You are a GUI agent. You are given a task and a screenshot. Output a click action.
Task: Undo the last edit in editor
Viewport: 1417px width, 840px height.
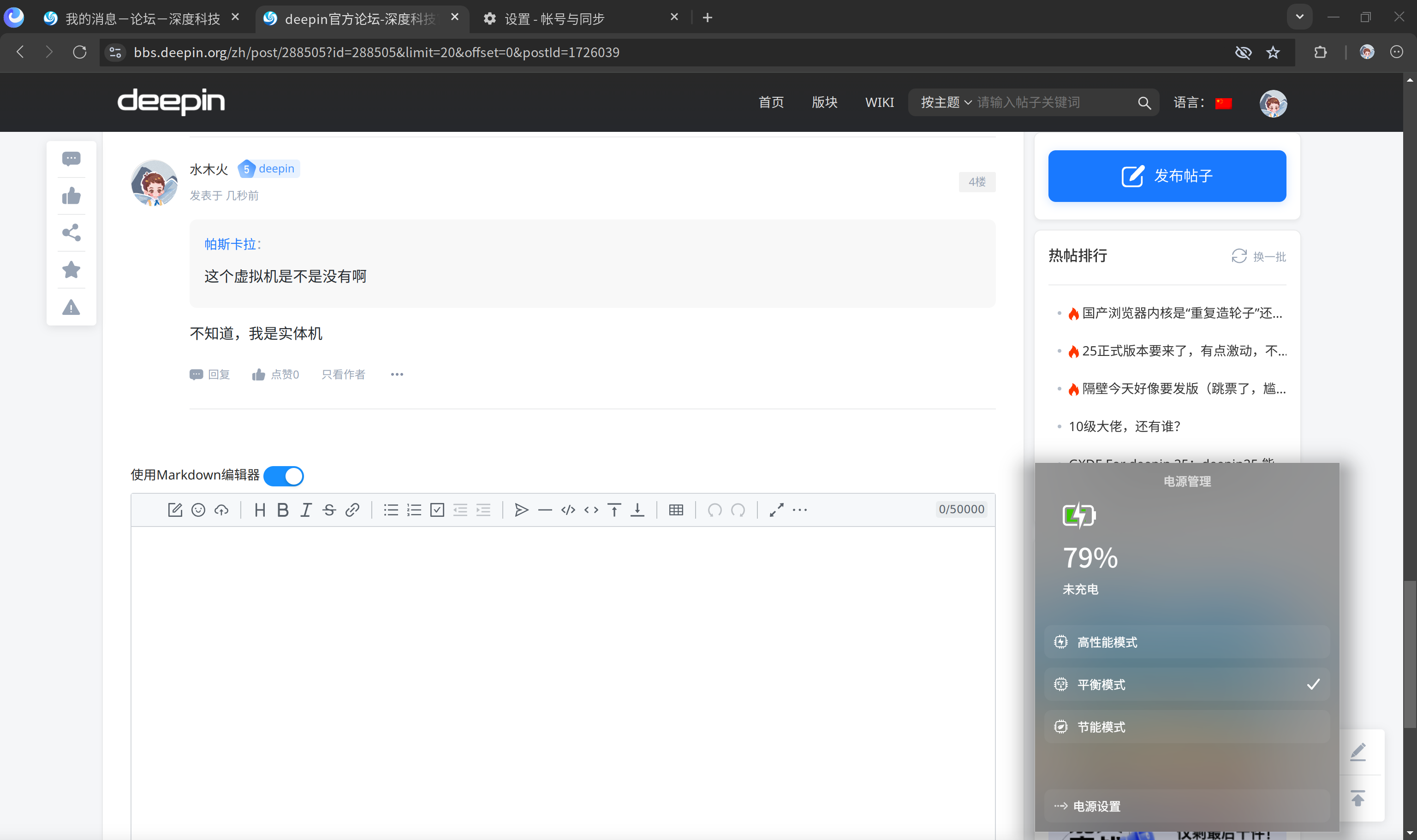(715, 510)
